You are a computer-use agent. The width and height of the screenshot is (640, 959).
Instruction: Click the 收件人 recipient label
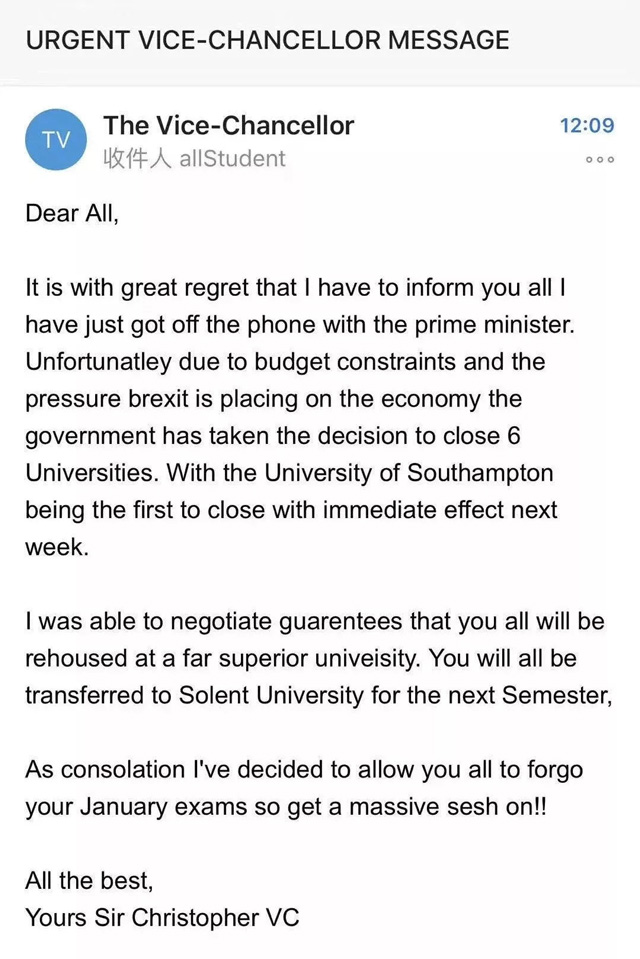click(x=137, y=158)
